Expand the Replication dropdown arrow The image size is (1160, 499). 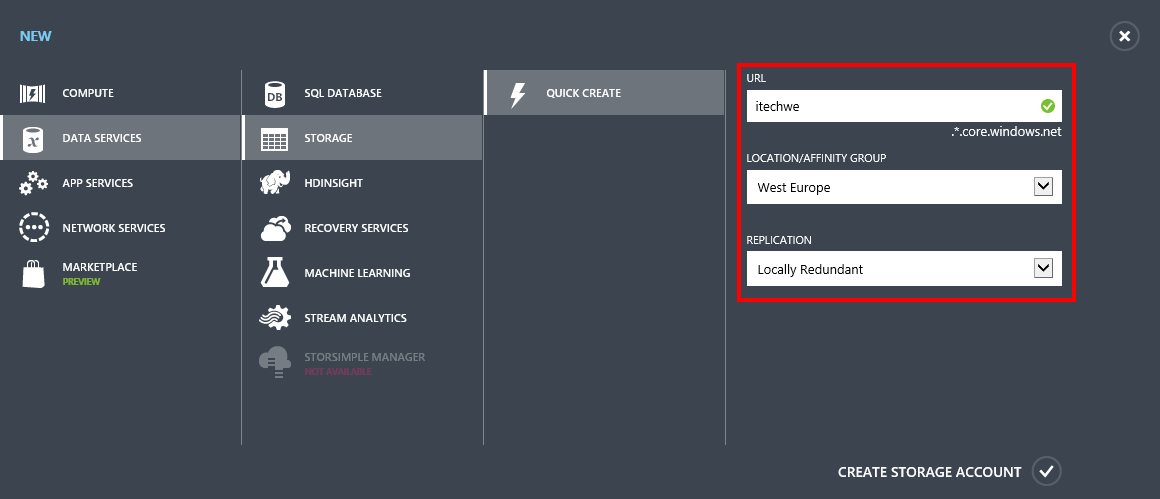(1043, 268)
